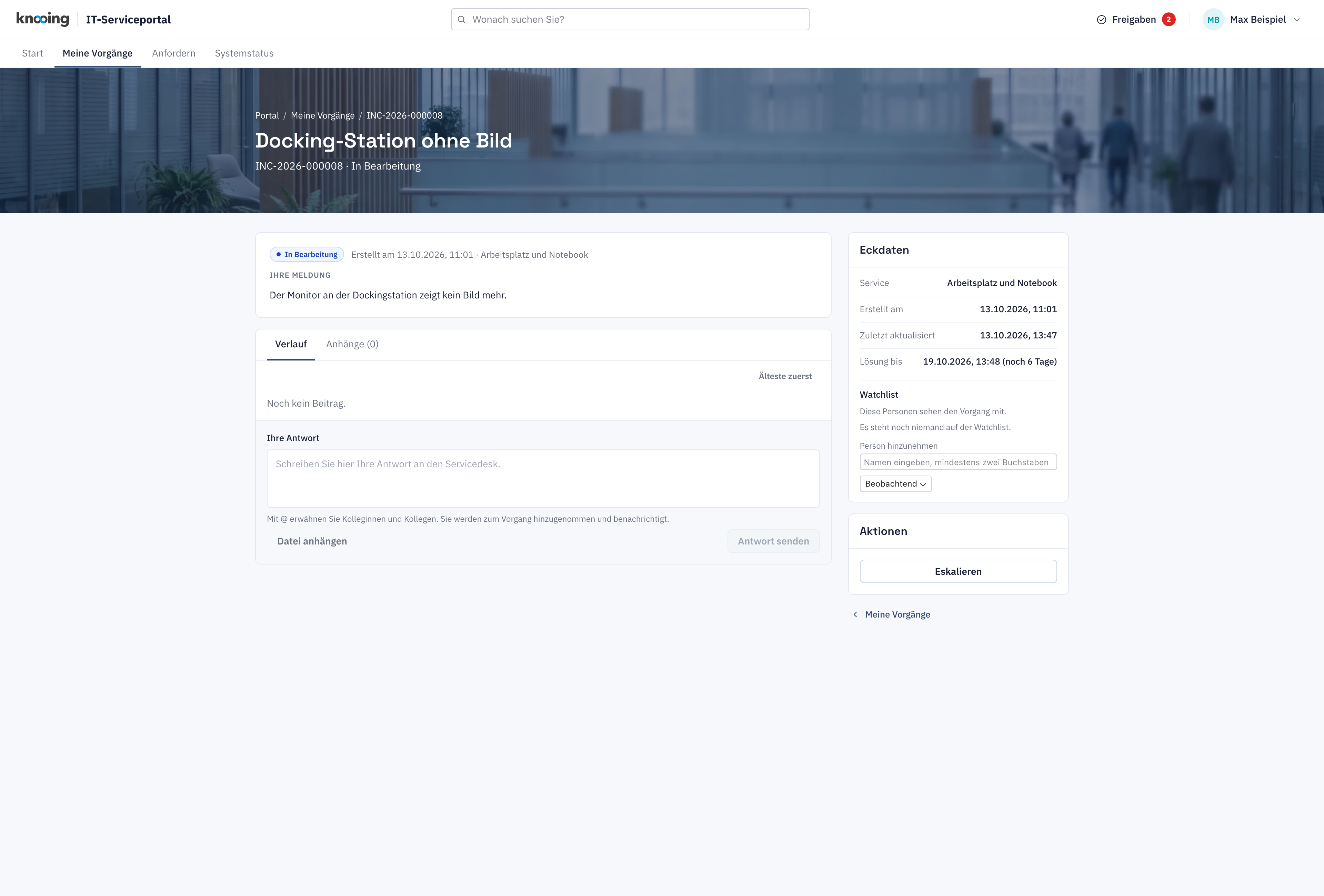The image size is (1324, 896).
Task: Click the Zuletzt aktualisiert value 13.10.2026, 13:47
Action: (1018, 335)
